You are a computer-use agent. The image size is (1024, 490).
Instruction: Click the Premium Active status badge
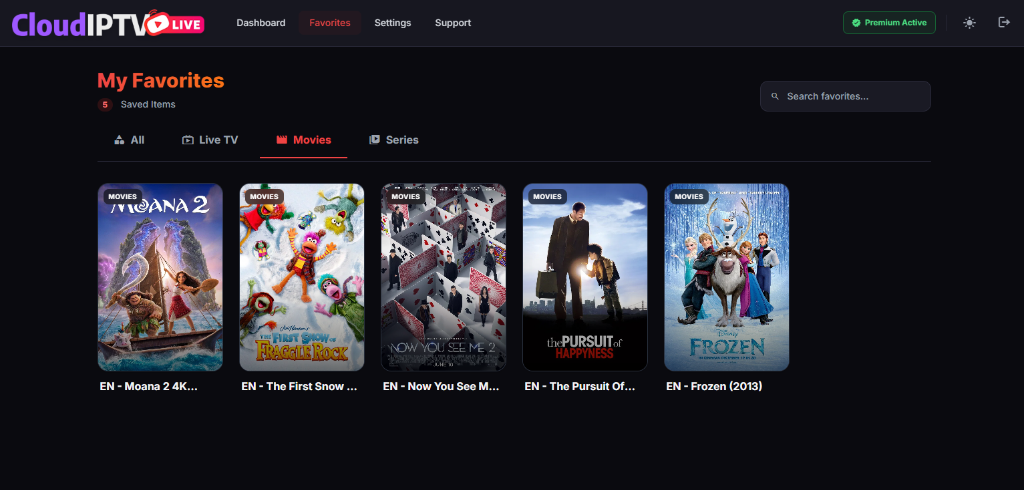(889, 23)
